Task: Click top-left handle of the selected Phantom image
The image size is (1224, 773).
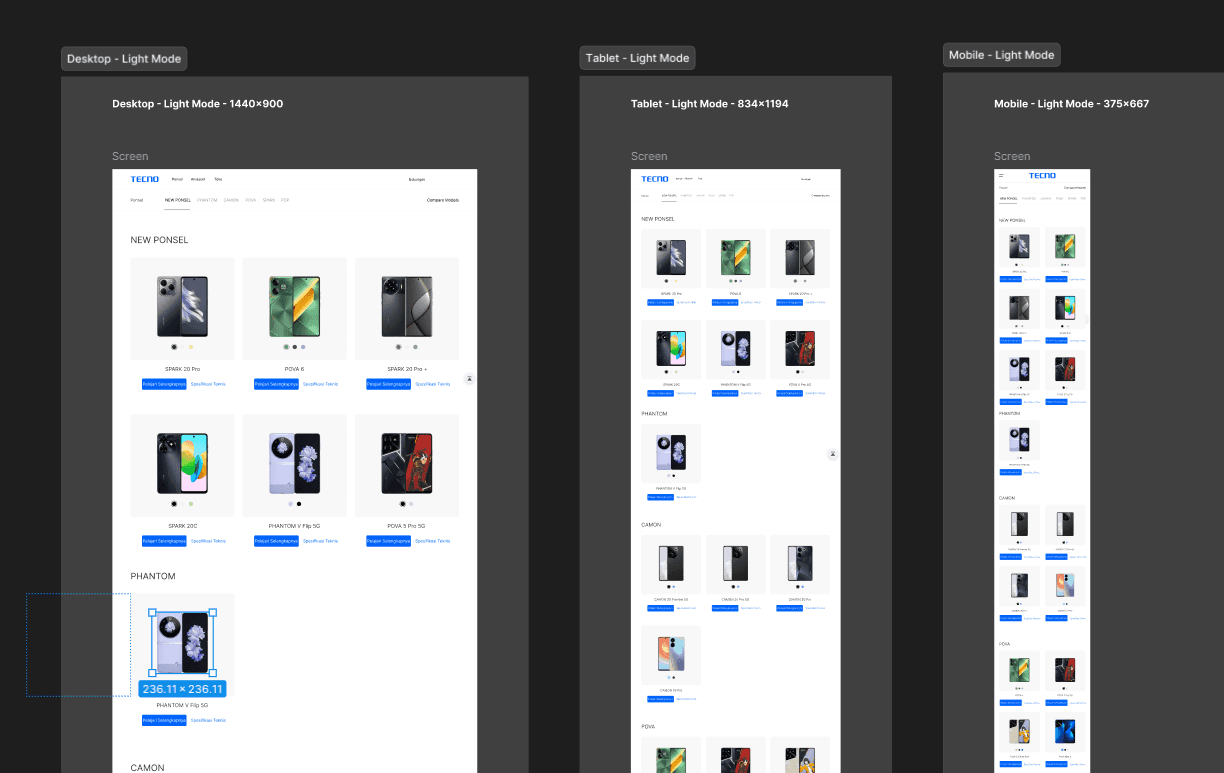Action: coord(152,614)
